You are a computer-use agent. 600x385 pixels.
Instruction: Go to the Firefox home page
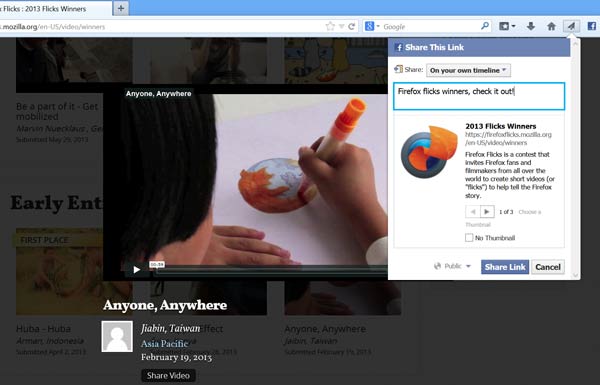pyautogui.click(x=551, y=26)
